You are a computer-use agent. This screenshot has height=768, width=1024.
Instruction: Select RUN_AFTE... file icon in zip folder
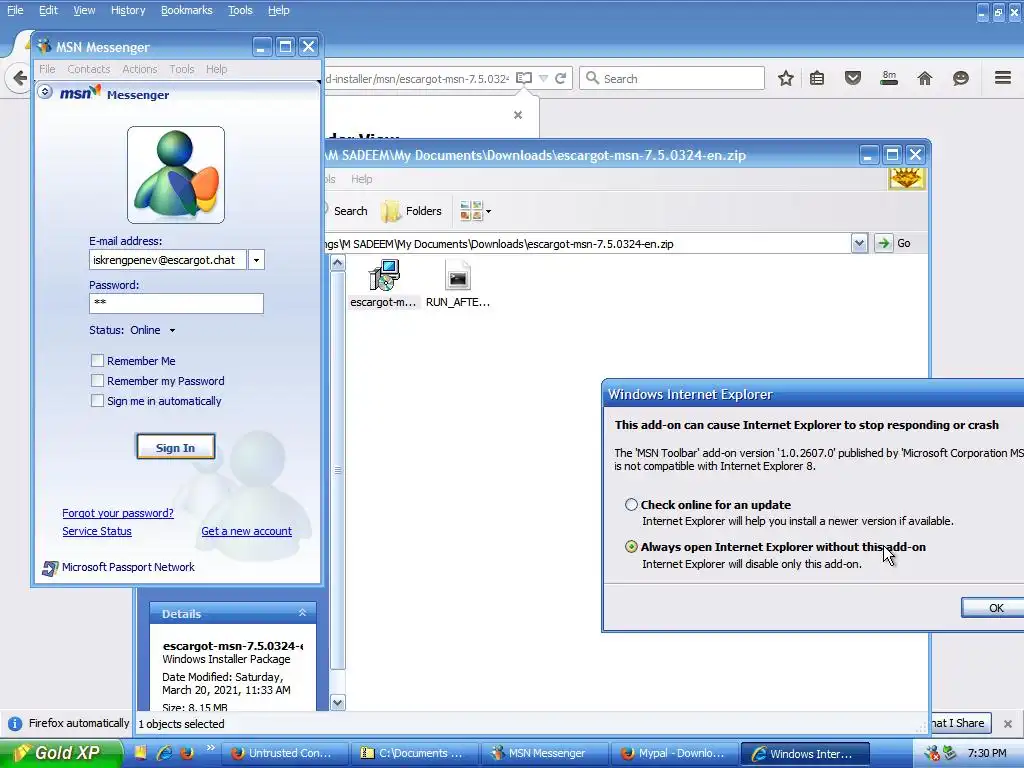457,276
